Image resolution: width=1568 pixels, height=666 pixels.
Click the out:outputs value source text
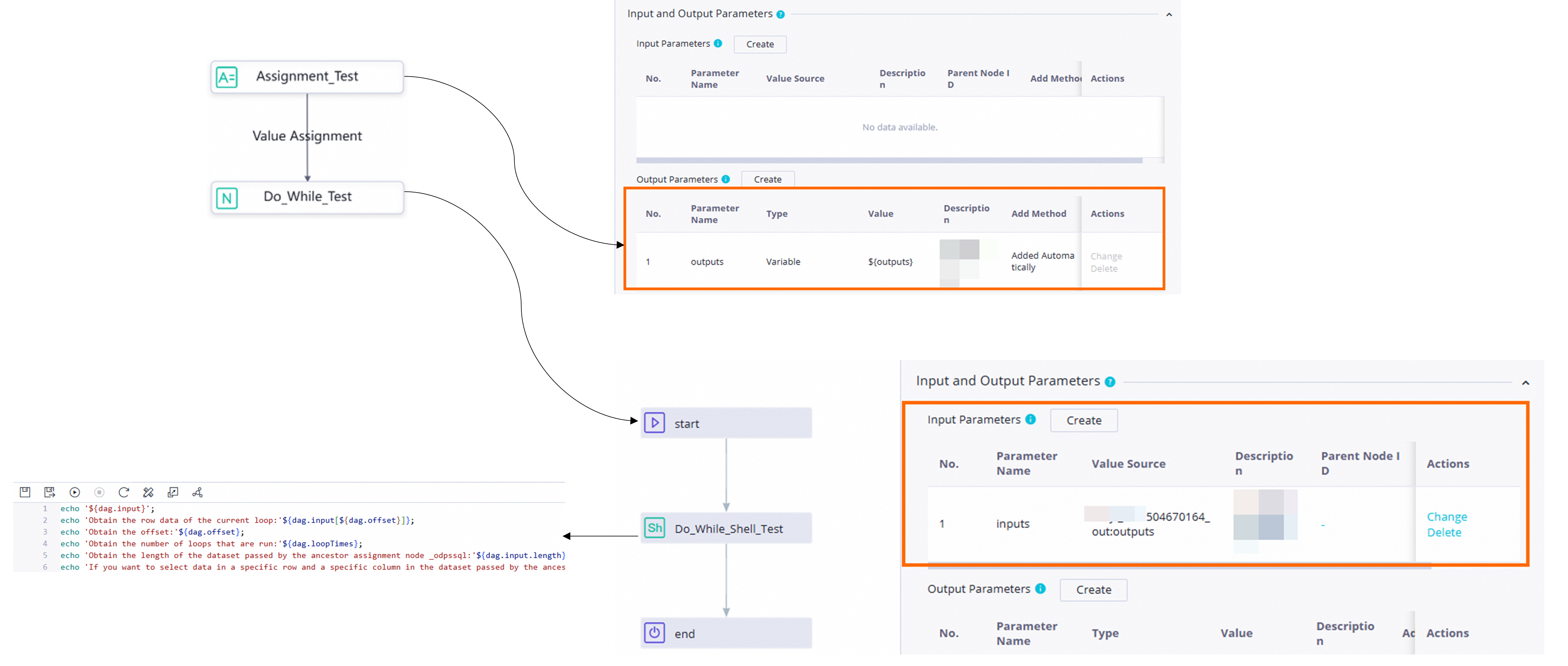point(1123,531)
